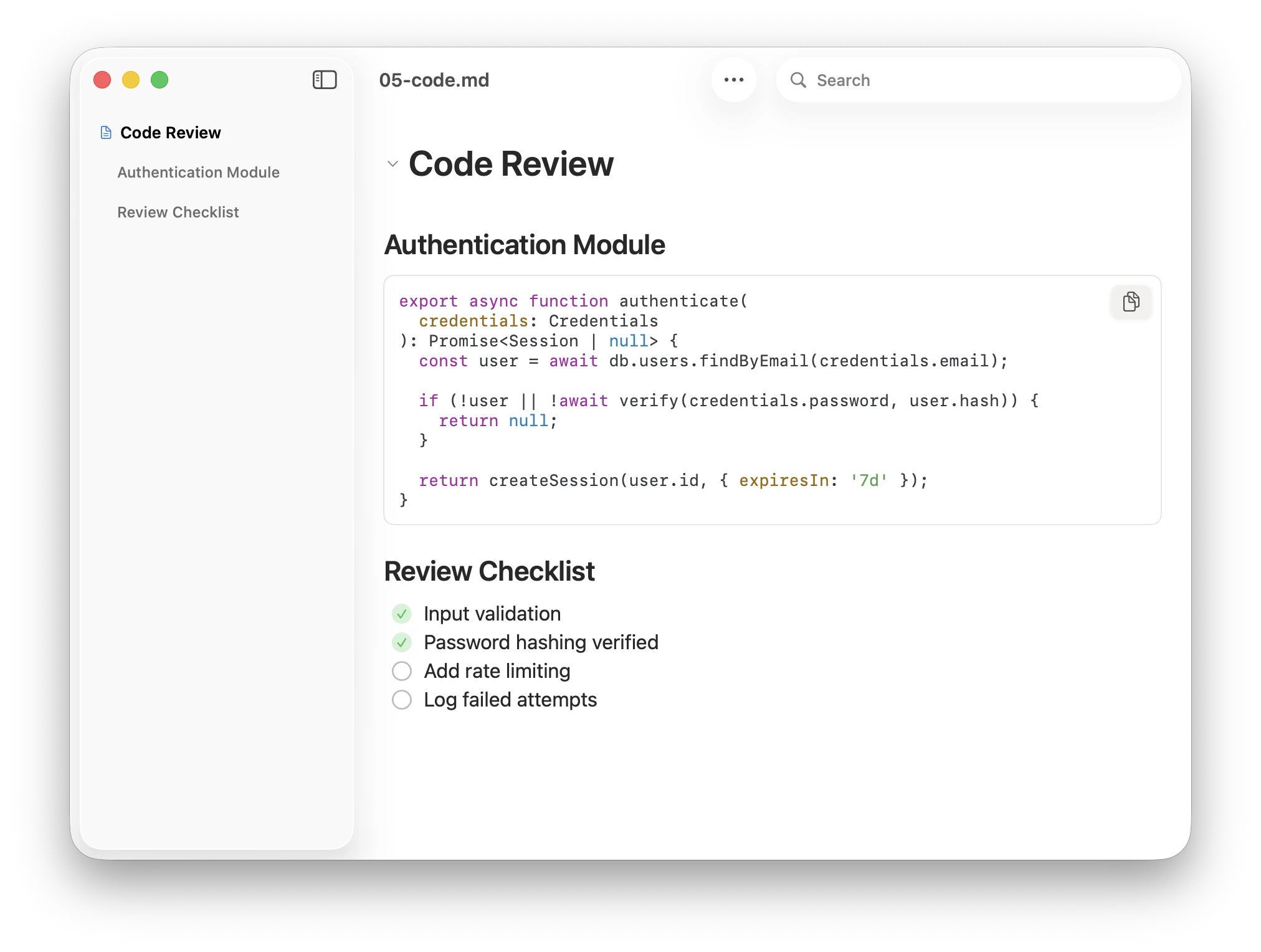Click the yellow minimize window button
The width and height of the screenshot is (1261, 952).
pyautogui.click(x=131, y=80)
